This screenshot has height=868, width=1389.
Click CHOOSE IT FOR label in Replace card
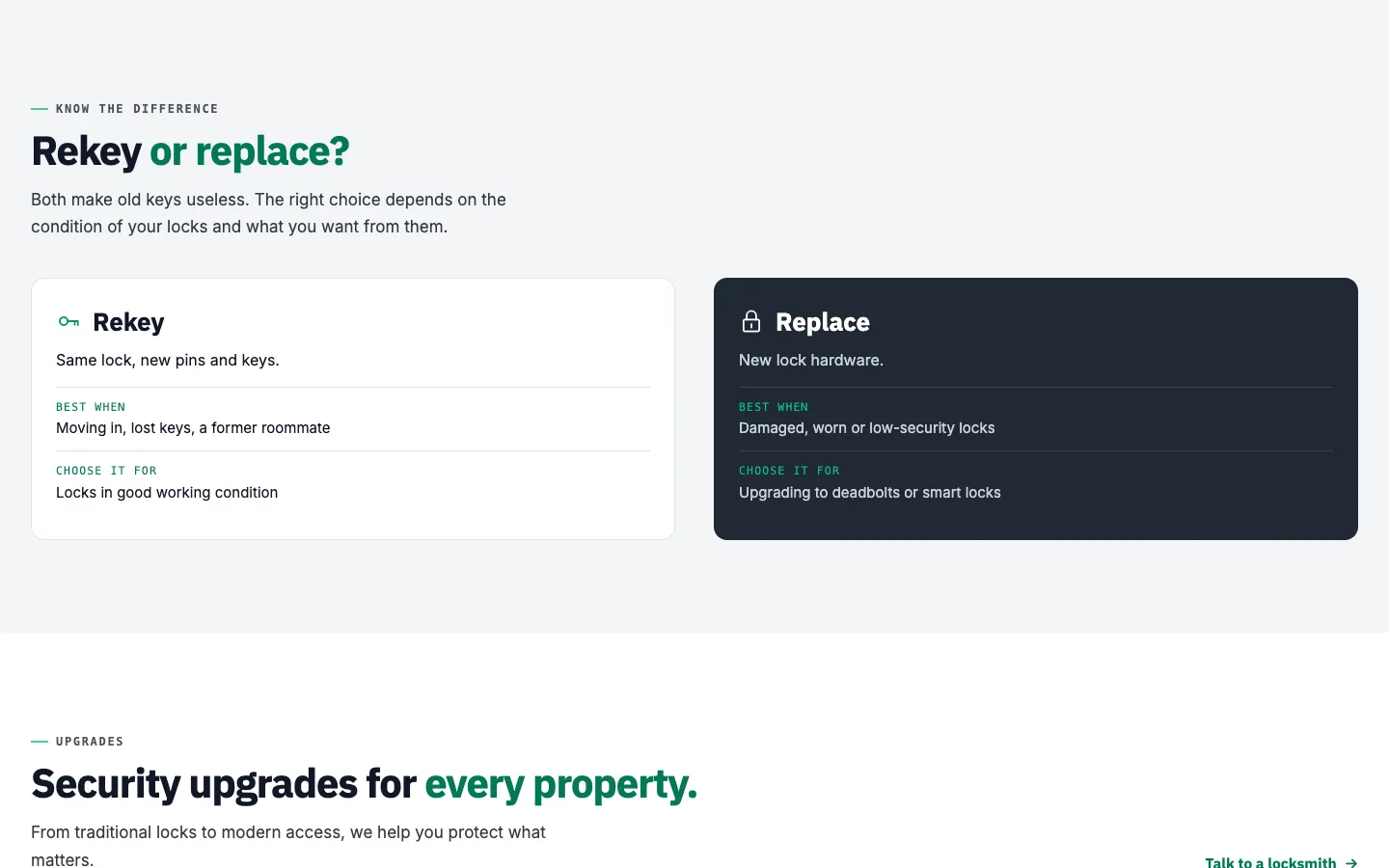(789, 471)
